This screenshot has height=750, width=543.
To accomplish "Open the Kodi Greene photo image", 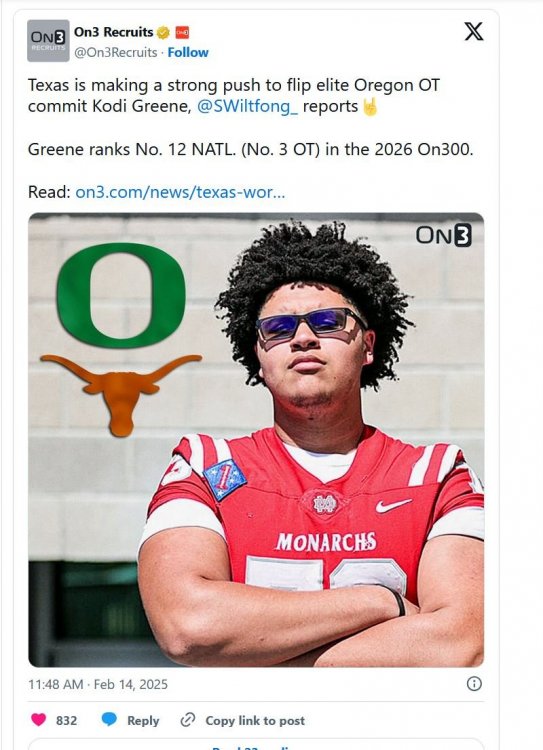I will coord(256,440).
